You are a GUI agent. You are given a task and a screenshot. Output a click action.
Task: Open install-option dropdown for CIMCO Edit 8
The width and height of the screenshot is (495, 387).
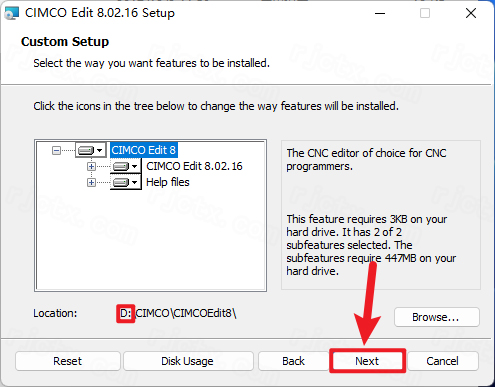(x=91, y=150)
